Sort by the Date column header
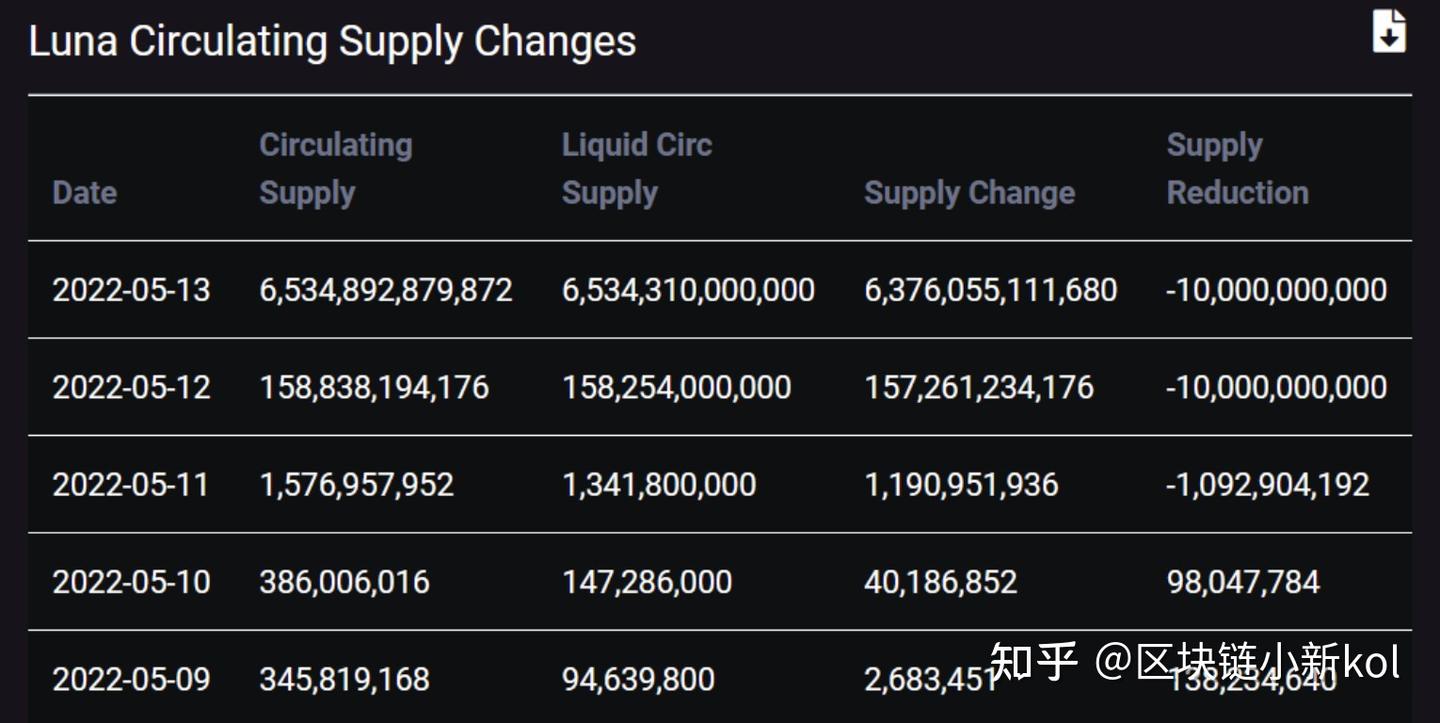 pos(84,192)
